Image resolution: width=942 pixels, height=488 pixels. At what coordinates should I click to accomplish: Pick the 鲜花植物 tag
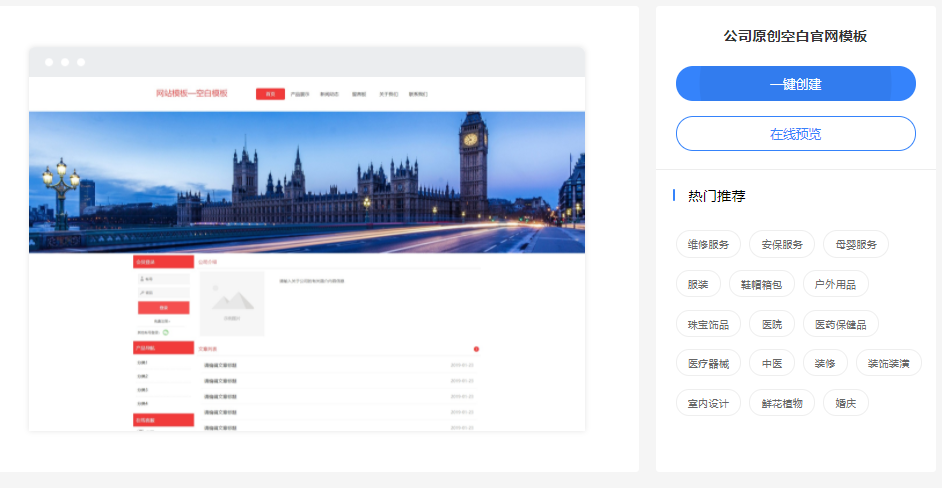781,403
